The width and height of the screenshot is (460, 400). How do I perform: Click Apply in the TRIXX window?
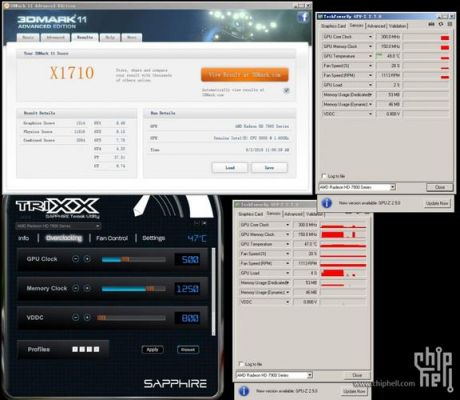pyautogui.click(x=152, y=349)
